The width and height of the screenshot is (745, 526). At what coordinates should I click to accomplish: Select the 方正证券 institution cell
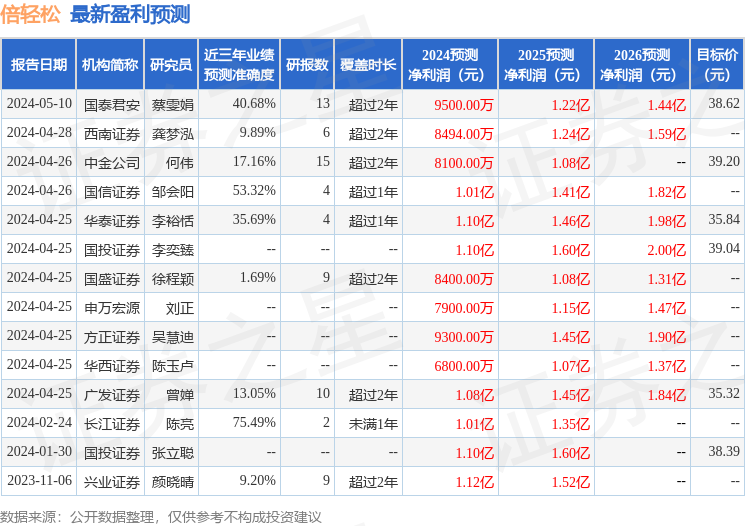(x=112, y=337)
